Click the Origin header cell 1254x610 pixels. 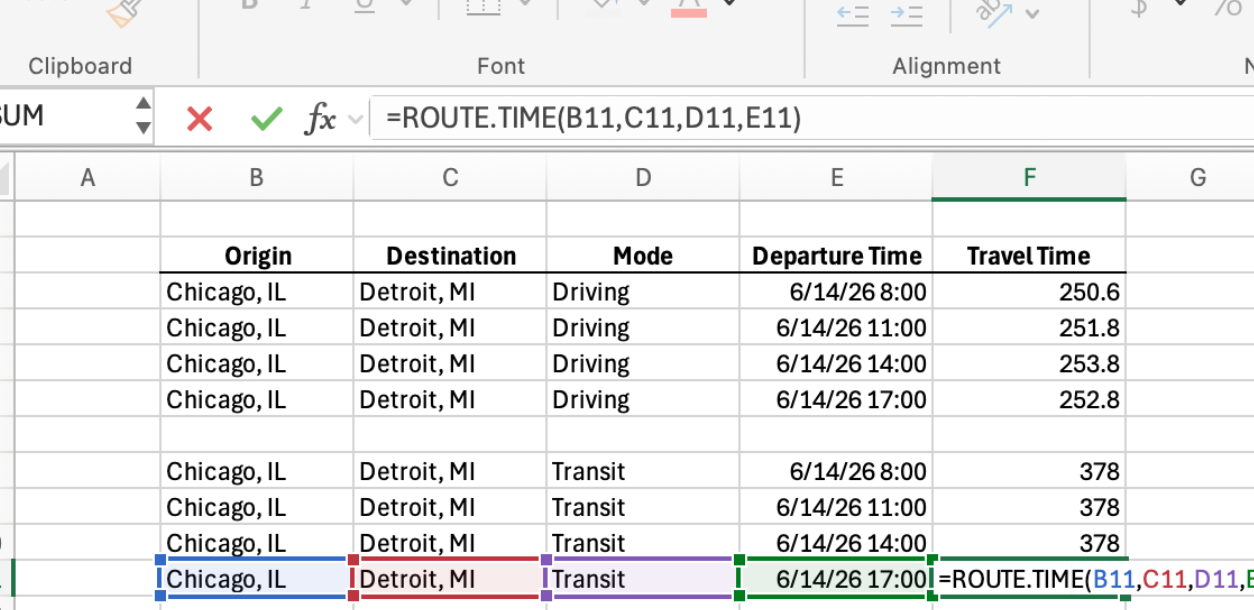click(257, 255)
